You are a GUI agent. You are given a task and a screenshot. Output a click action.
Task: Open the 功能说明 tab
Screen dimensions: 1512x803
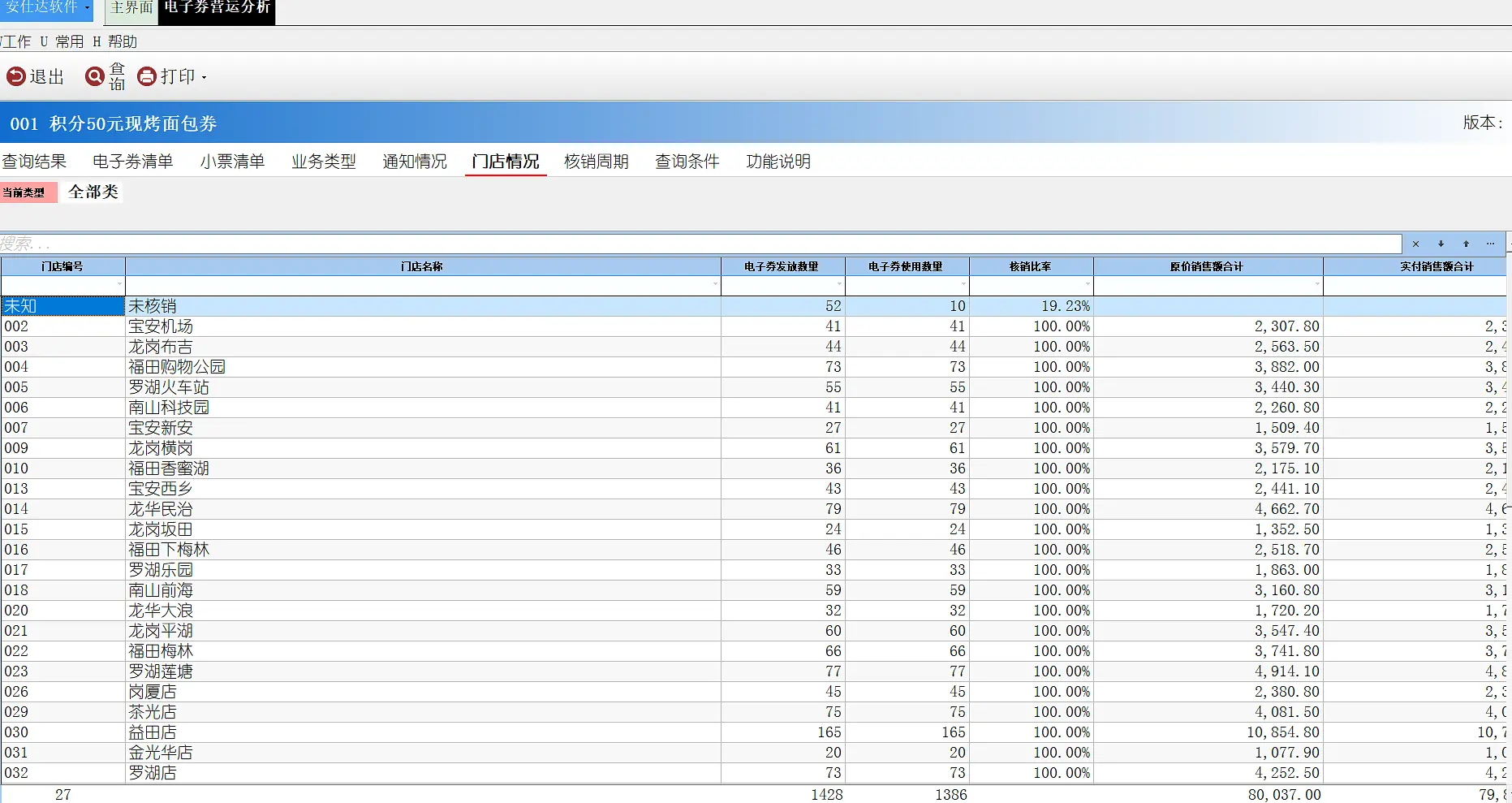coord(778,162)
